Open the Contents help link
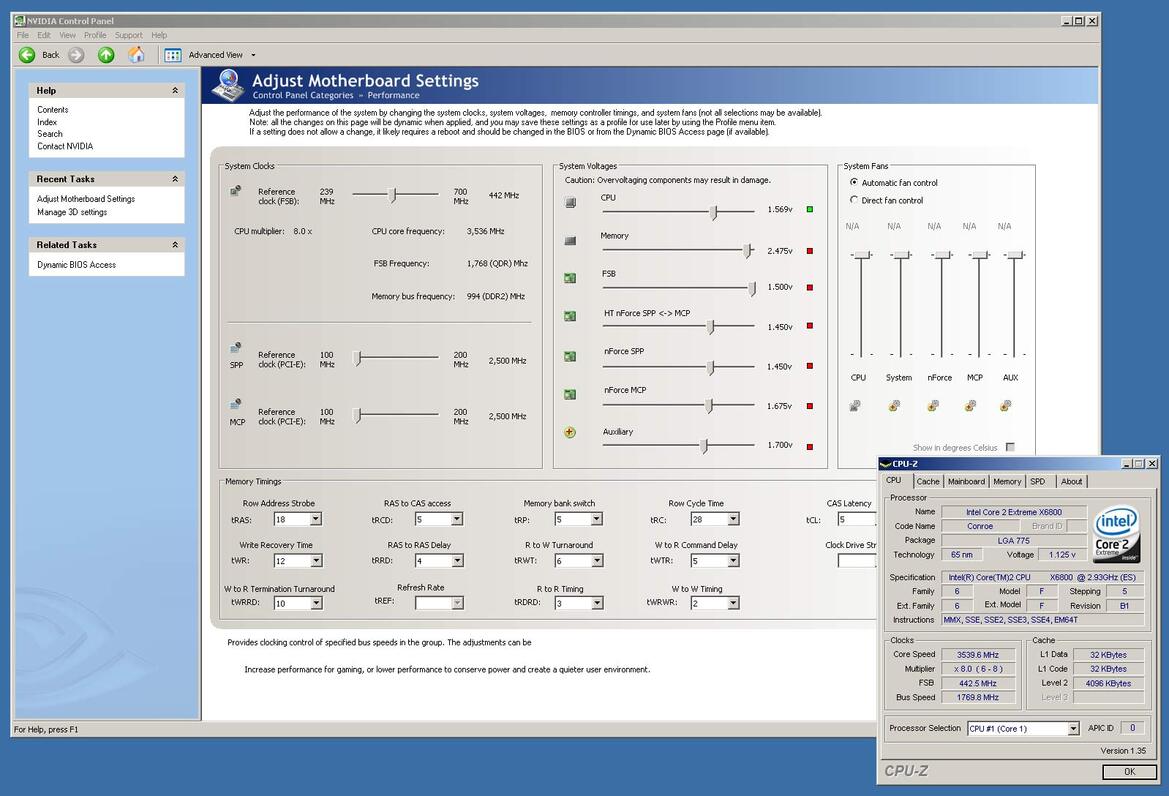The image size is (1169, 796). (x=52, y=110)
